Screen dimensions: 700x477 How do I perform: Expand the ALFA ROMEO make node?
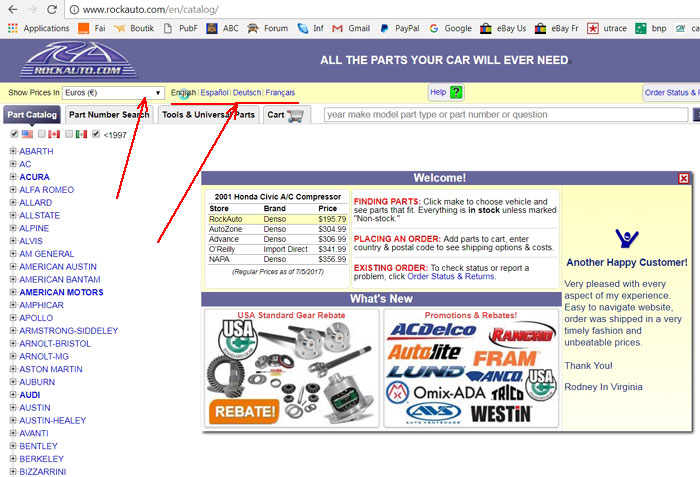(x=13, y=189)
